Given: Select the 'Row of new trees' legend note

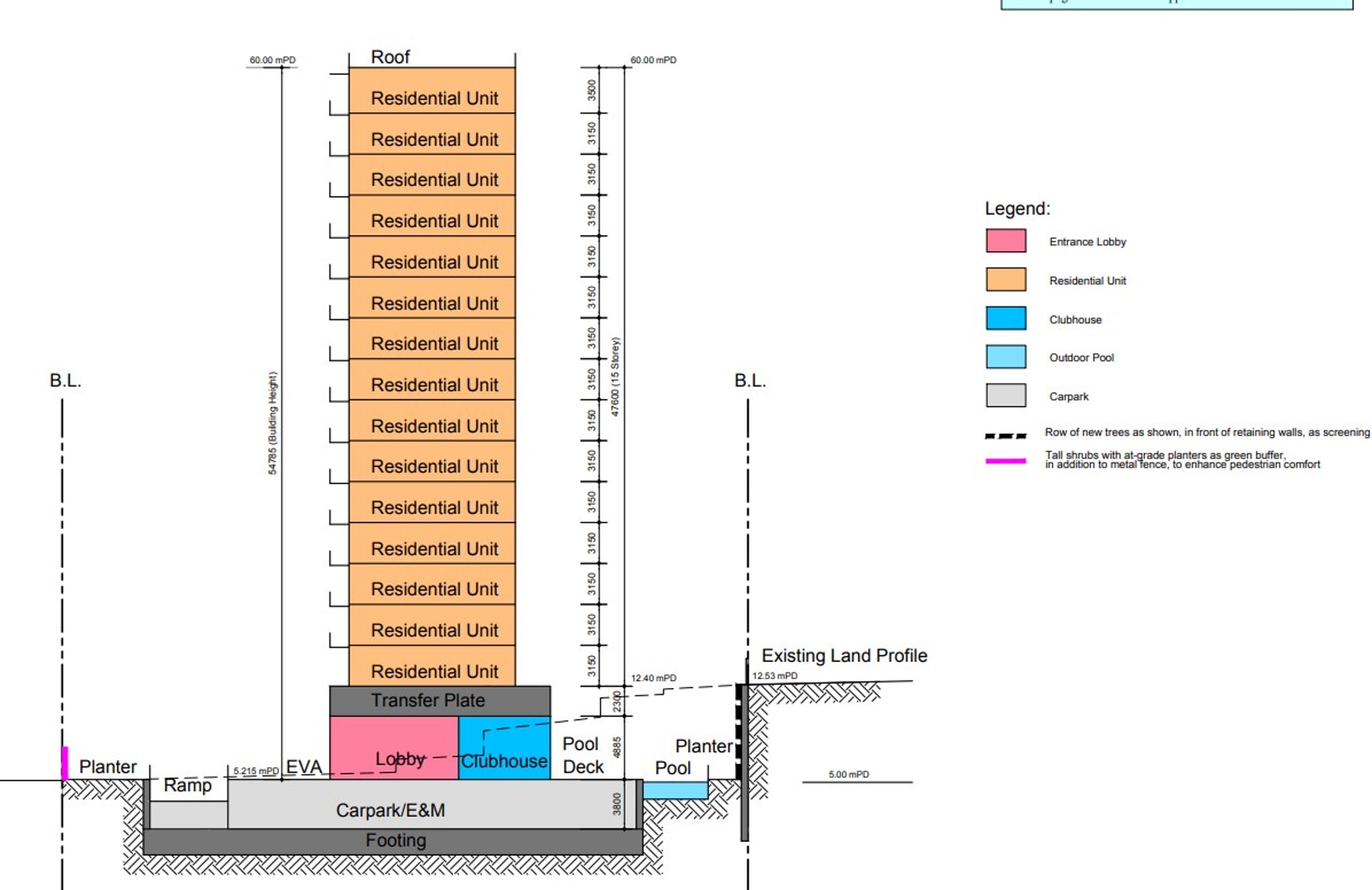Looking at the screenshot, I should click(x=1207, y=432).
